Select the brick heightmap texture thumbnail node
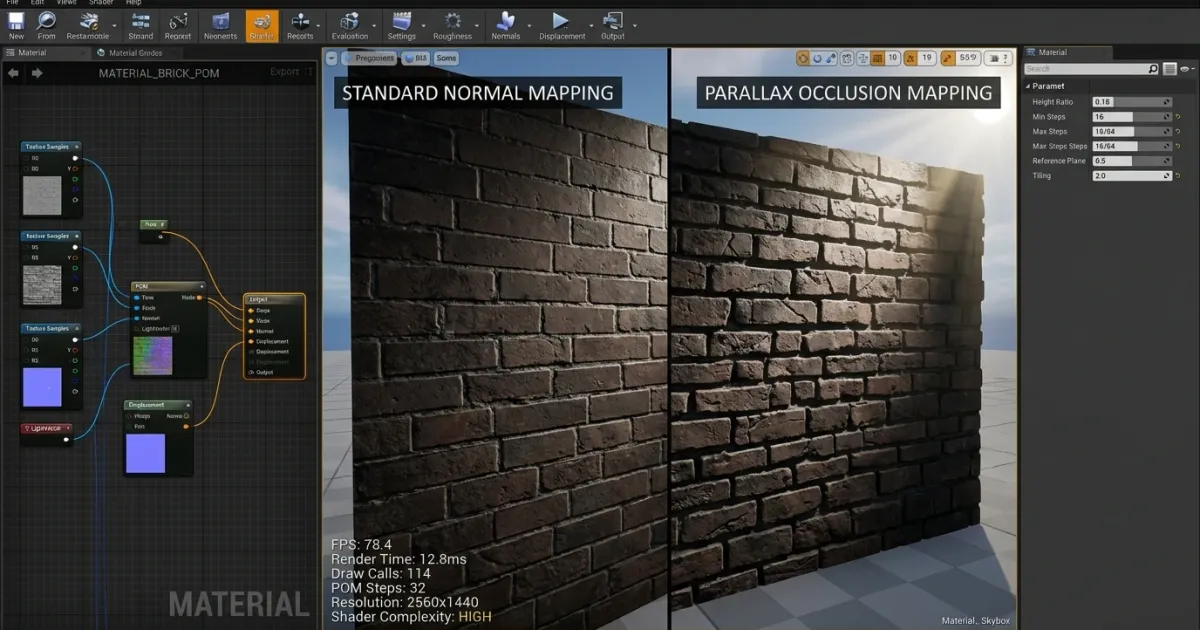This screenshot has height=630, width=1200. 42,284
